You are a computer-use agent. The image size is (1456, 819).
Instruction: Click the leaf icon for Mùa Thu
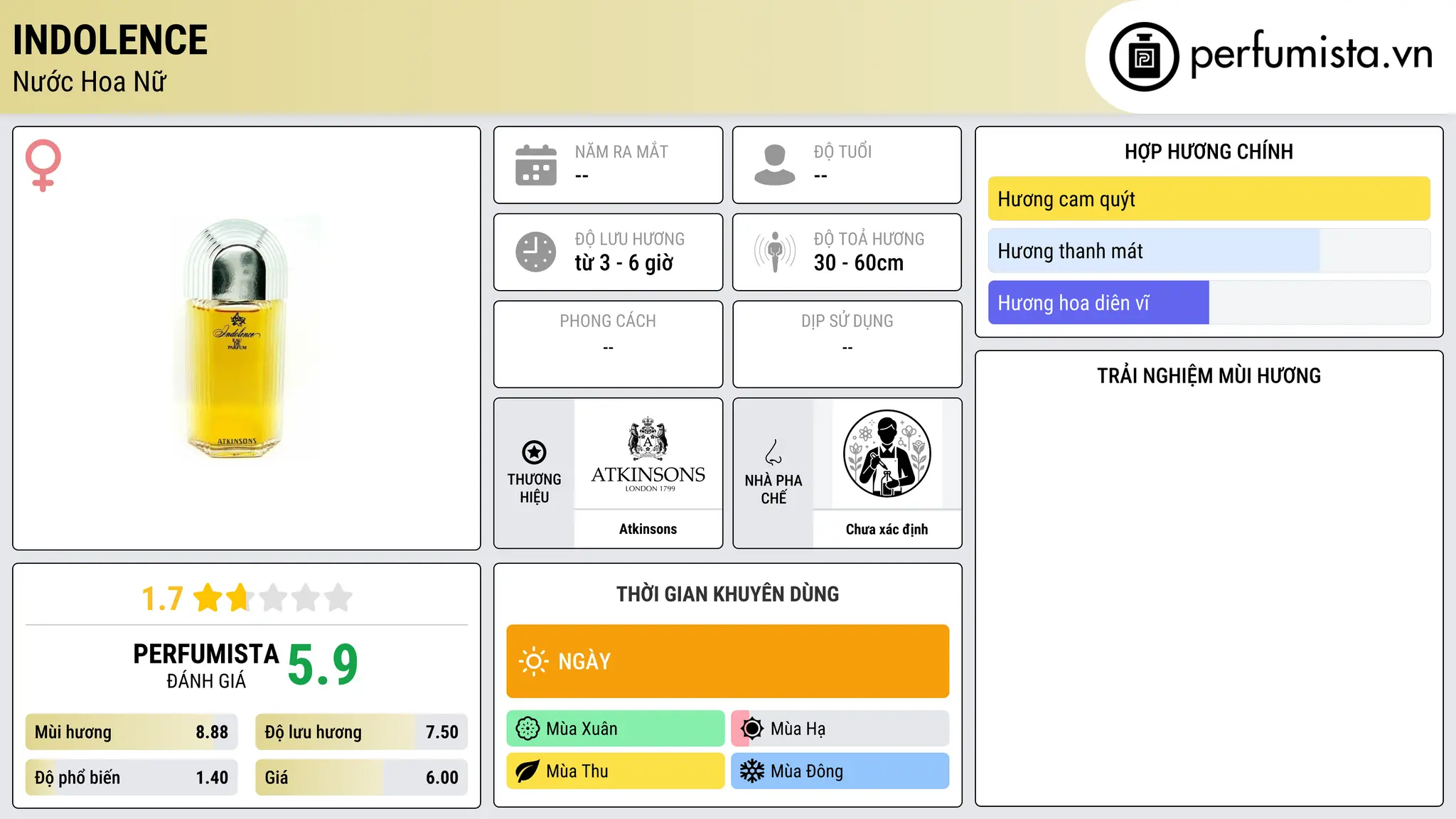click(528, 771)
